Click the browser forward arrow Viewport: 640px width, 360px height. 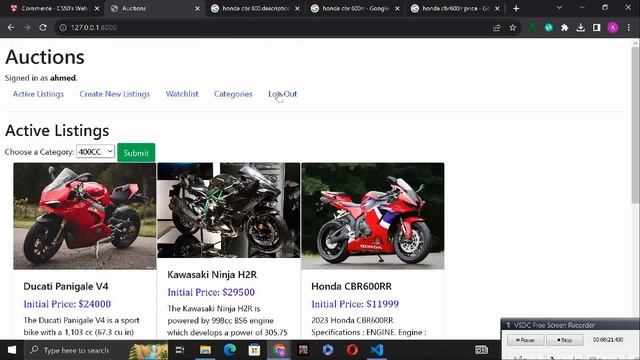27,27
